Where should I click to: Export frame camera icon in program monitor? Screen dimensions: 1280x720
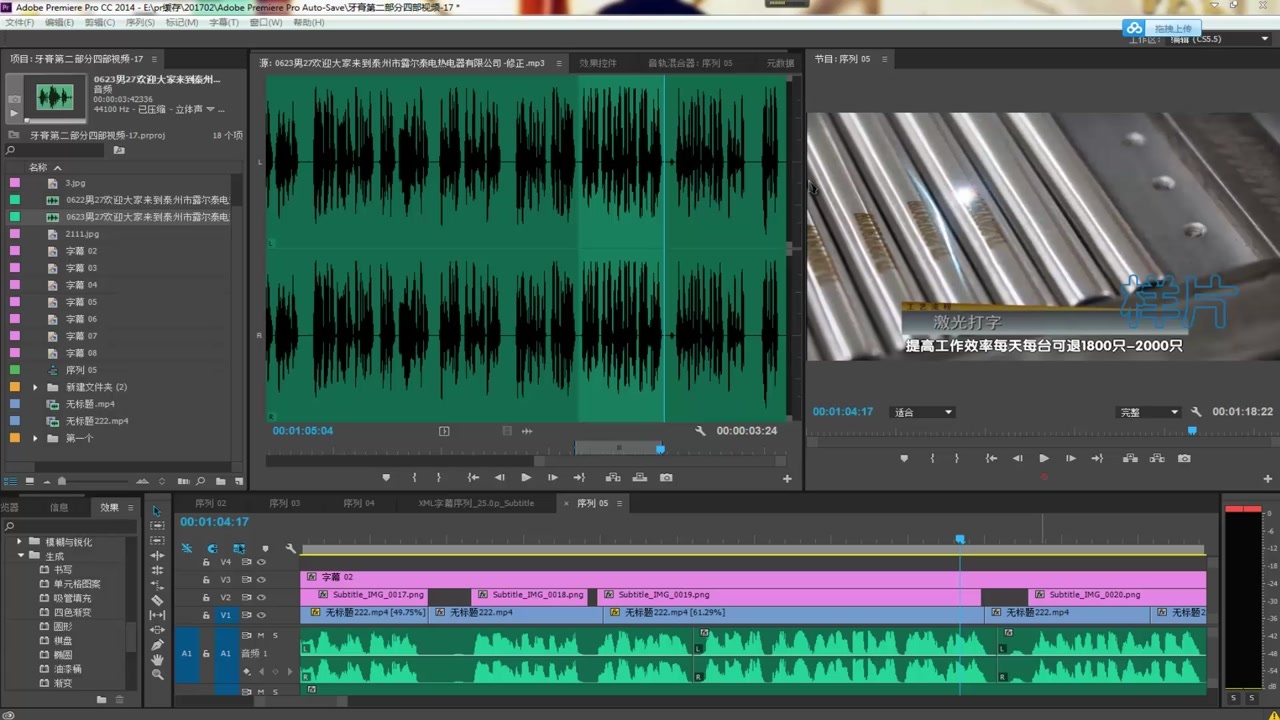1184,458
